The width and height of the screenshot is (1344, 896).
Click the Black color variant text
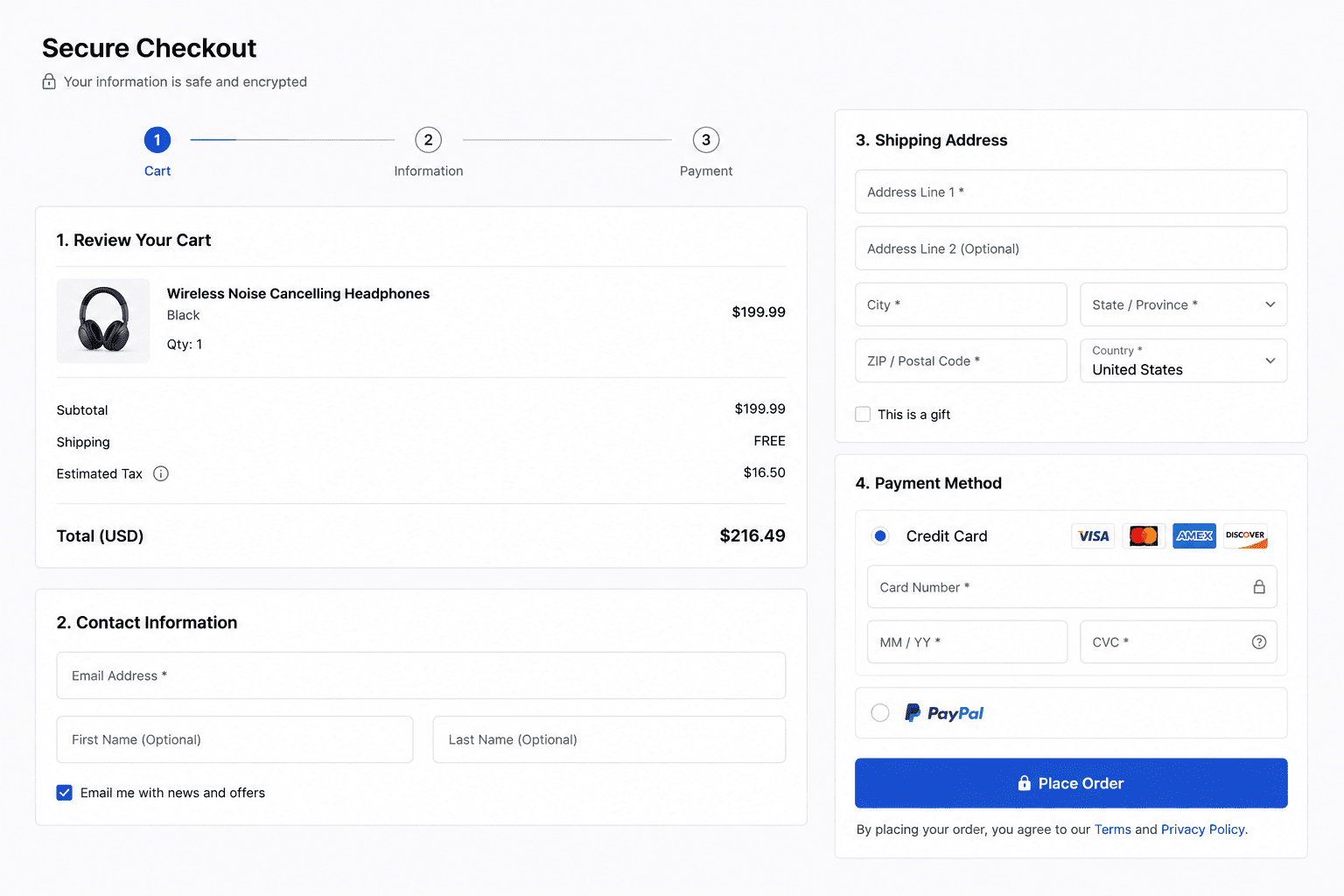point(184,315)
